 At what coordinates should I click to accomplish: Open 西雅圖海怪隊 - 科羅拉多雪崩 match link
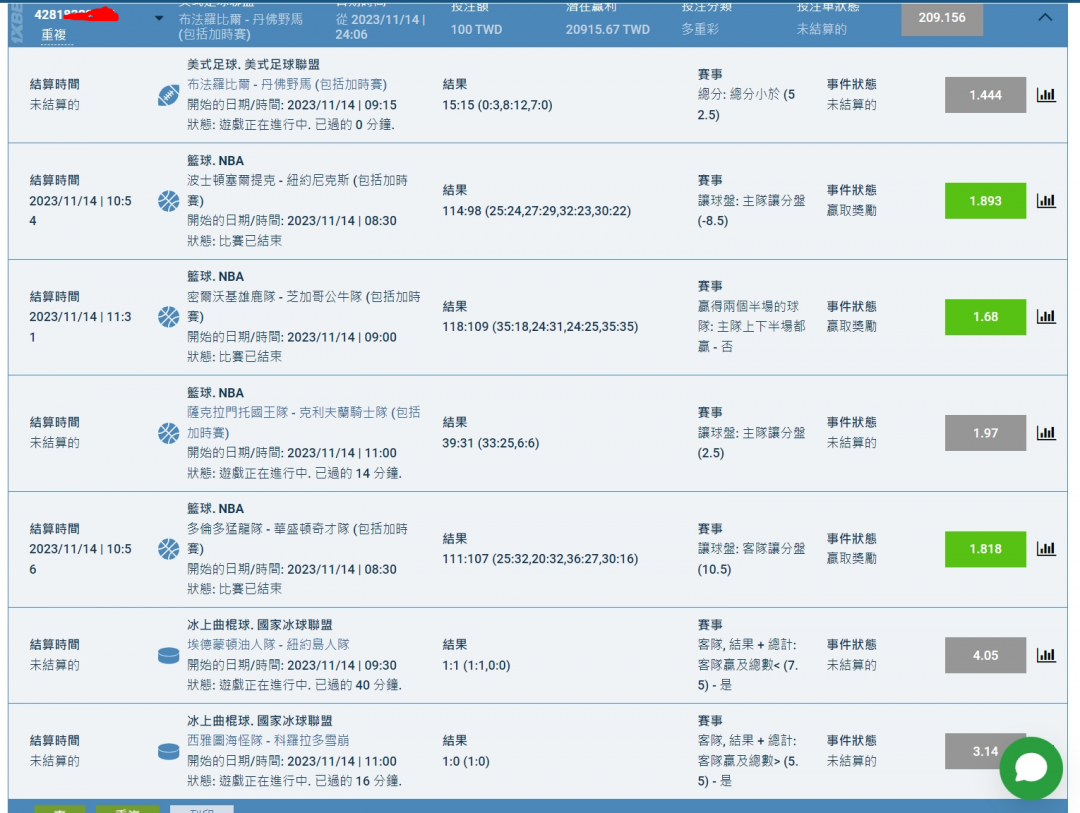[x=268, y=740]
